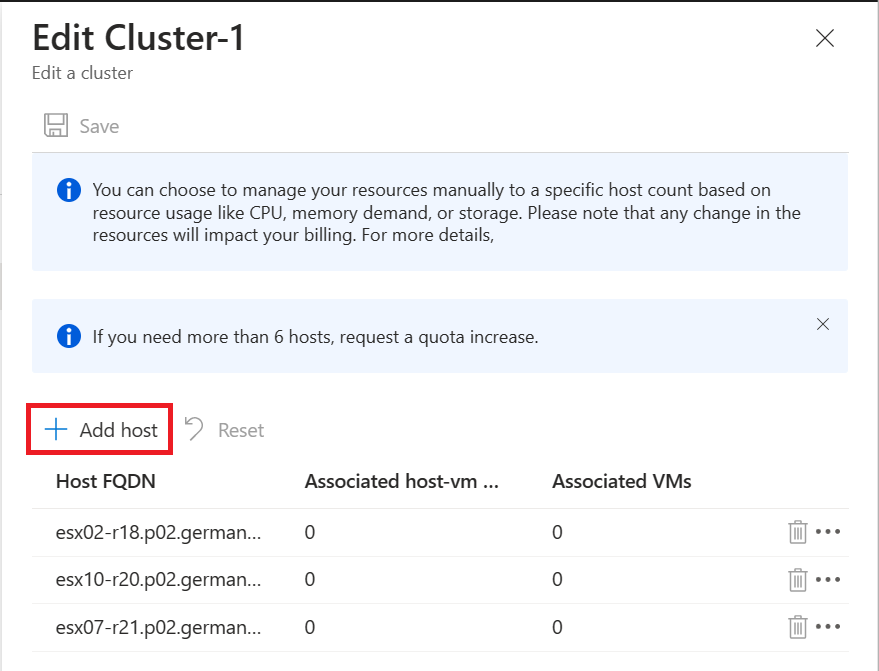Click the info icon in the billing notice
This screenshot has height=671, width=879.
69,190
